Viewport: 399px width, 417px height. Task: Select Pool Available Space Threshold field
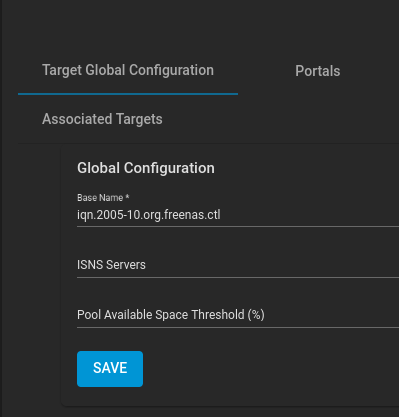tap(238, 315)
